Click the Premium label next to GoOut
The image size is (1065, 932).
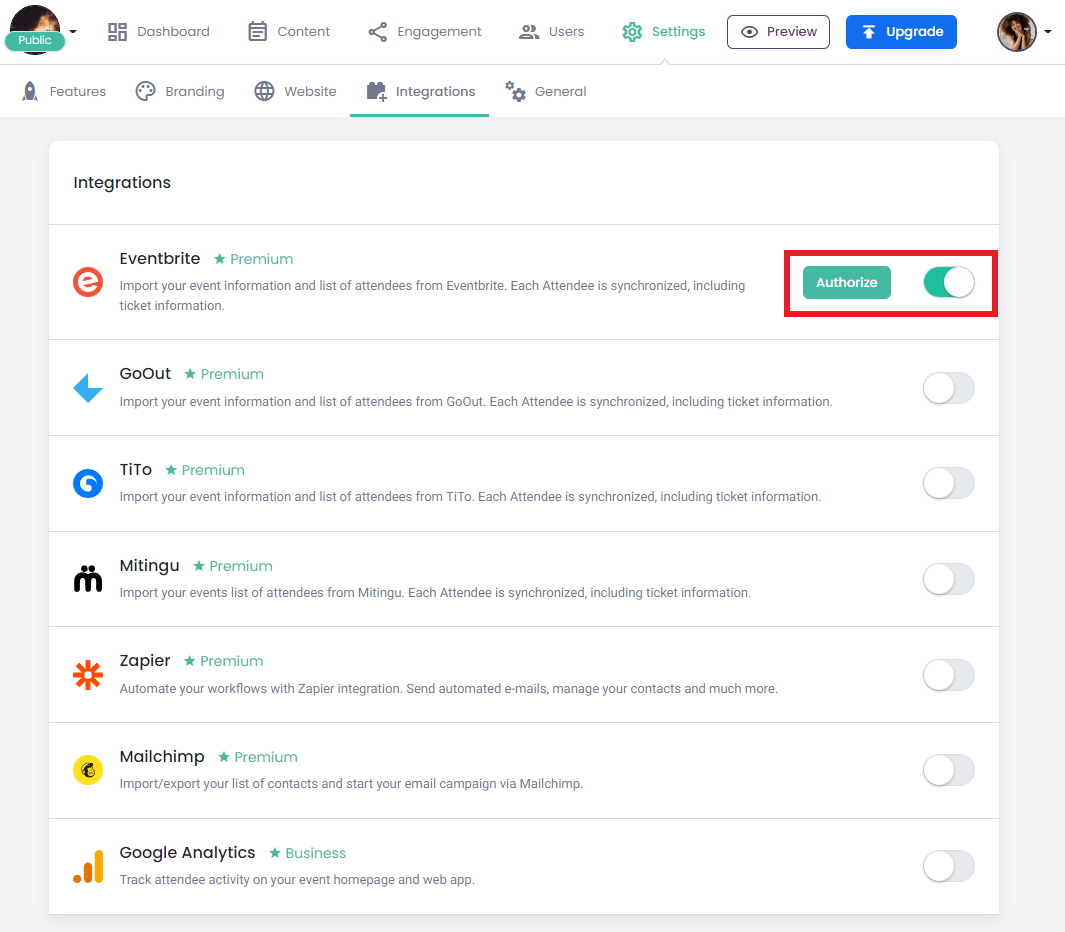tap(232, 374)
